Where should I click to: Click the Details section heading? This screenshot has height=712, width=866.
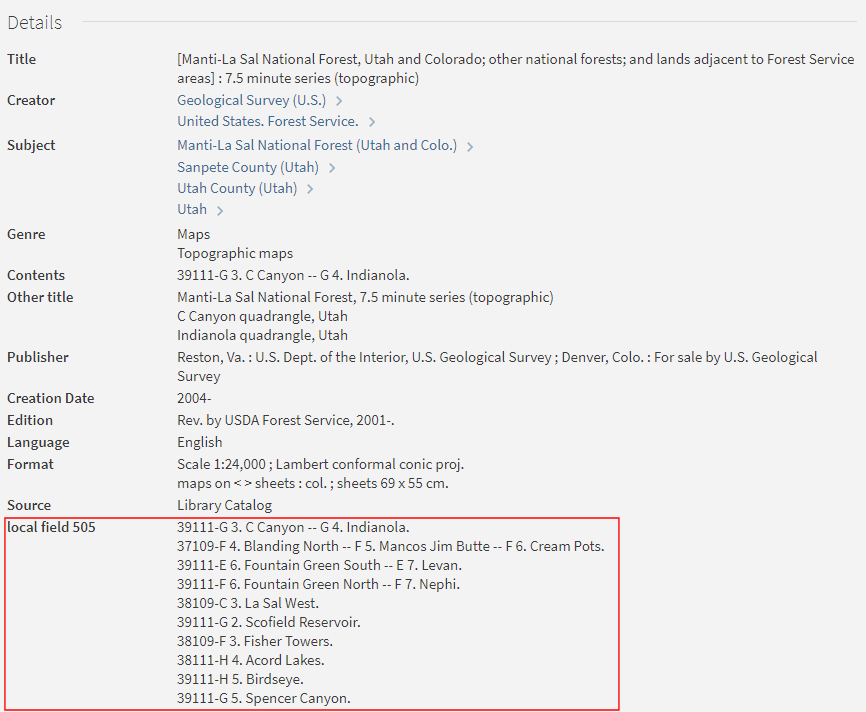[34, 22]
